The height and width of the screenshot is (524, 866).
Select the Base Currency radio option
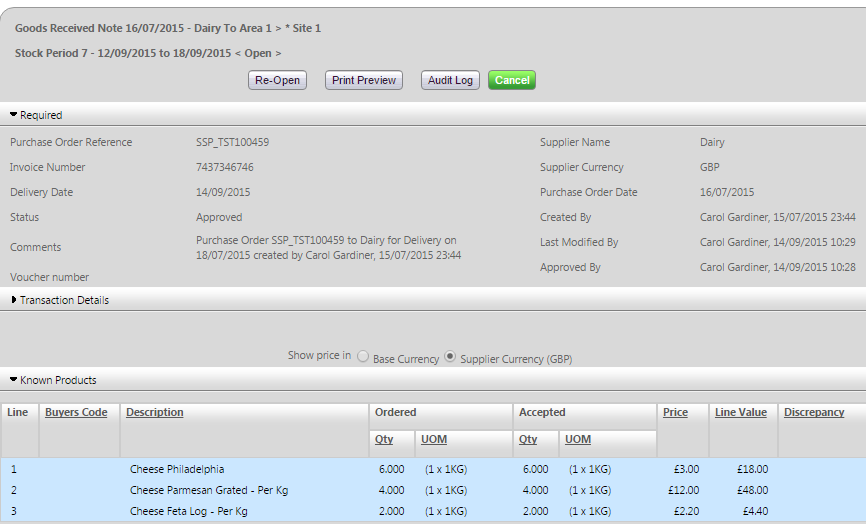tap(363, 357)
